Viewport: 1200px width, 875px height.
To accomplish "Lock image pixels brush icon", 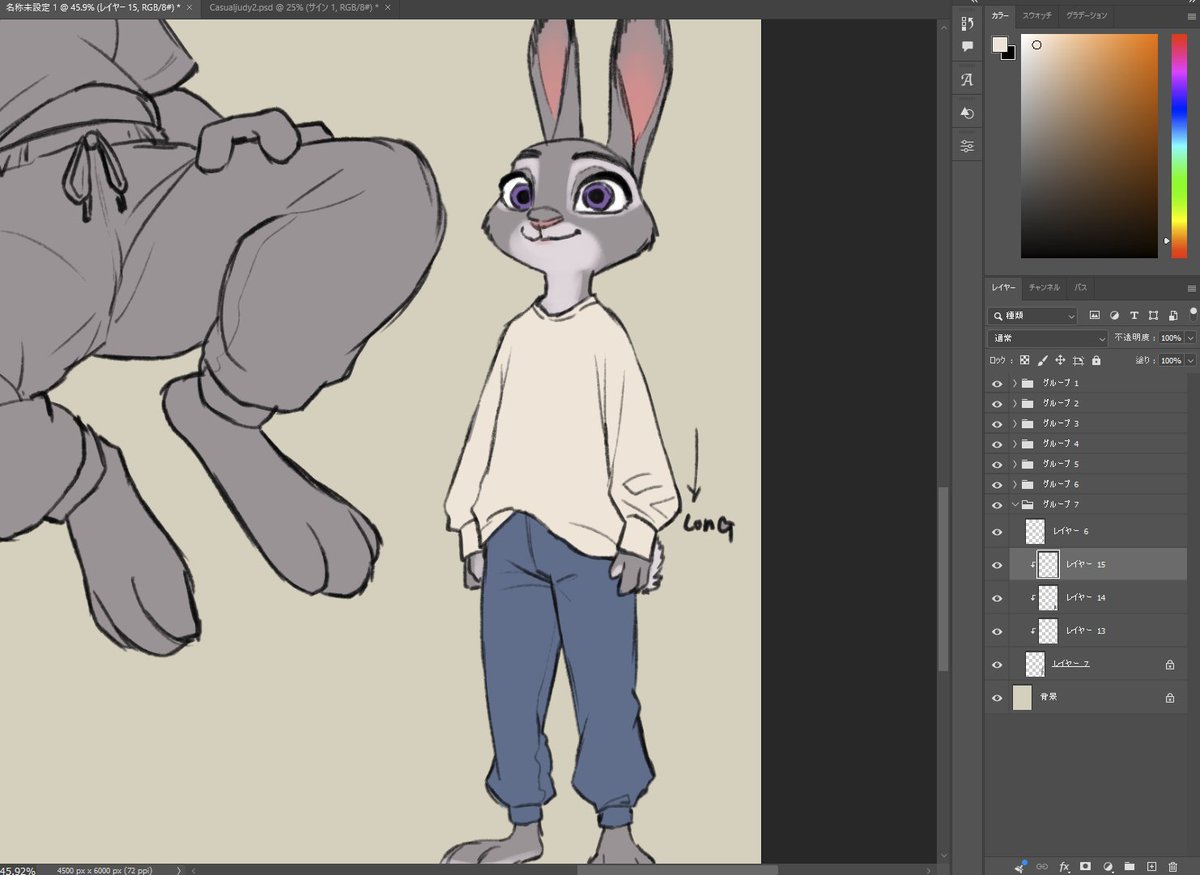I will [x=1042, y=360].
